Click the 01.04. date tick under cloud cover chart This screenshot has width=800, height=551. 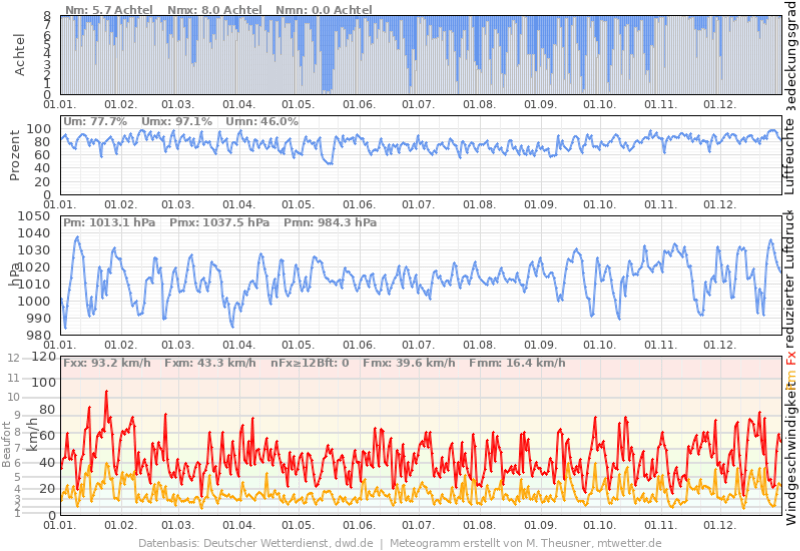(x=238, y=104)
